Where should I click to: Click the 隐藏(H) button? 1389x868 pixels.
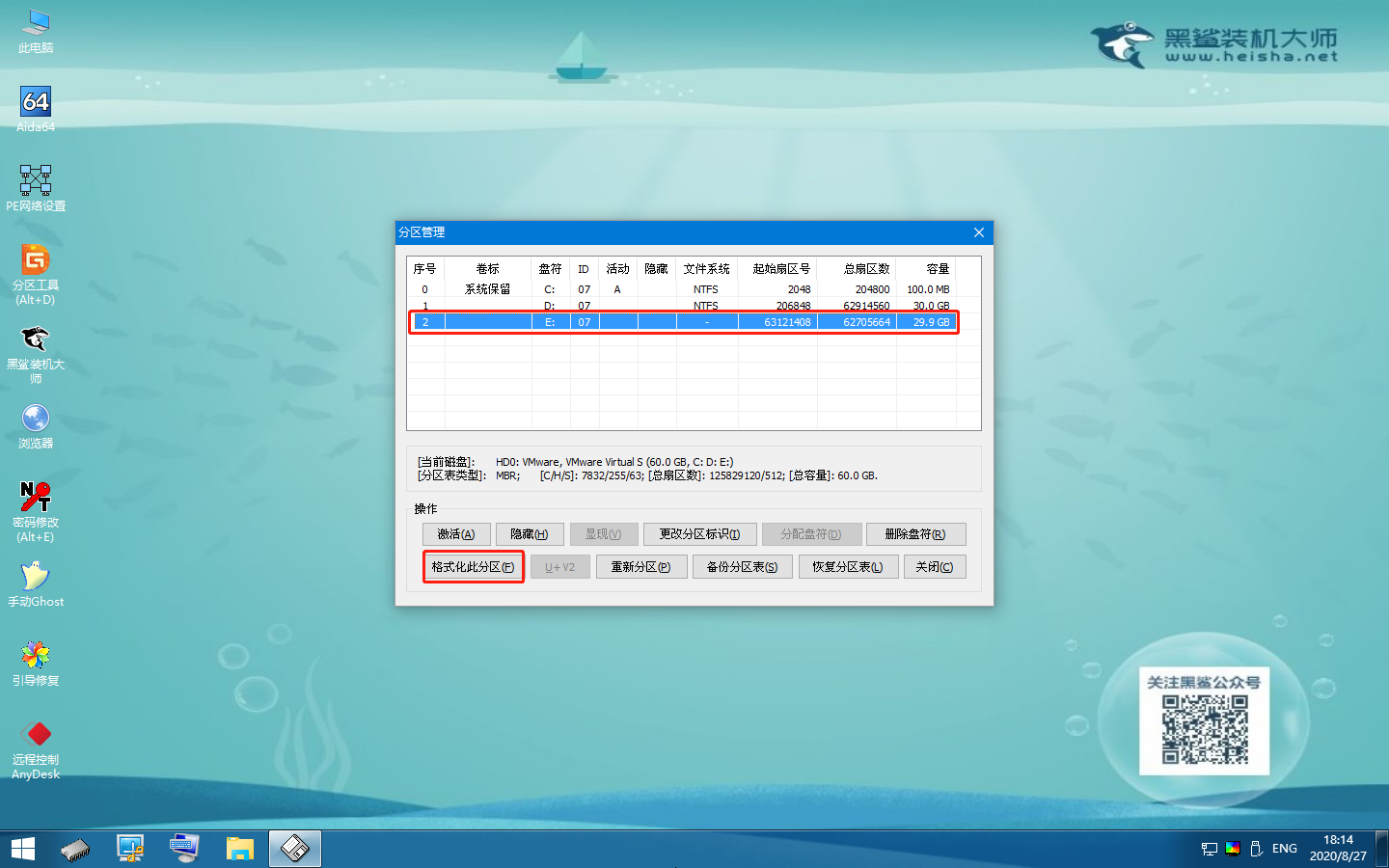click(530, 534)
